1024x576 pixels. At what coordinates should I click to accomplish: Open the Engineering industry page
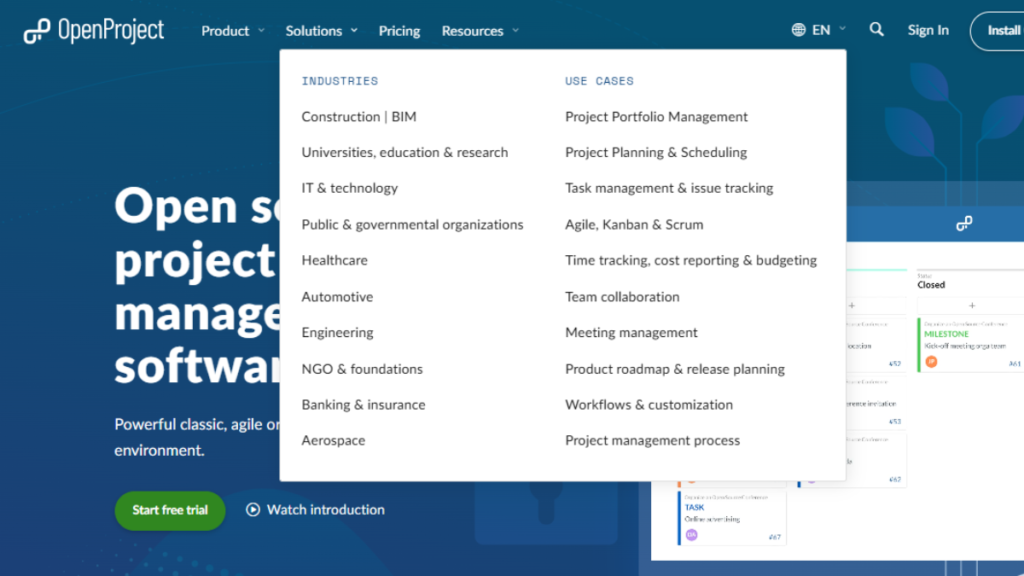[x=337, y=332]
